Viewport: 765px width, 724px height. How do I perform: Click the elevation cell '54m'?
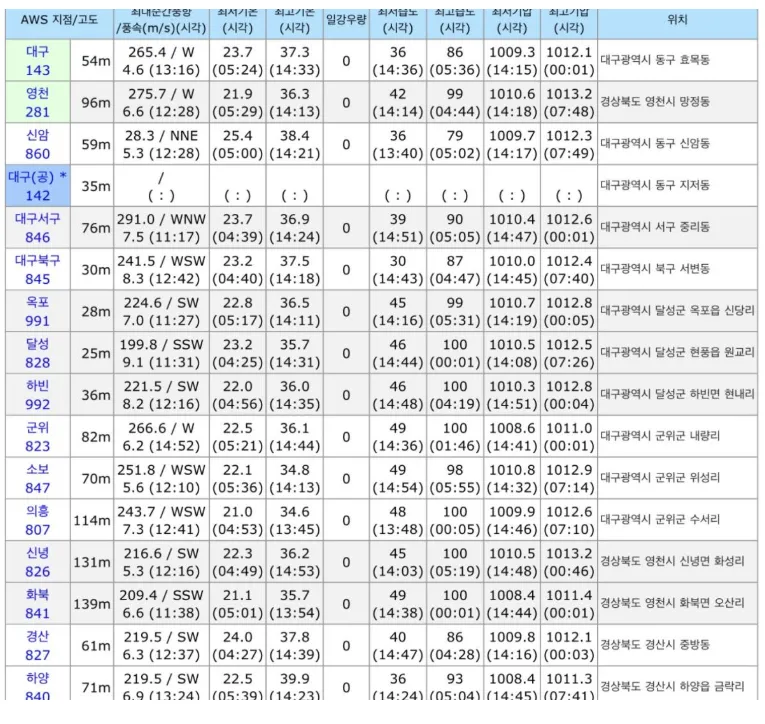tap(96, 61)
